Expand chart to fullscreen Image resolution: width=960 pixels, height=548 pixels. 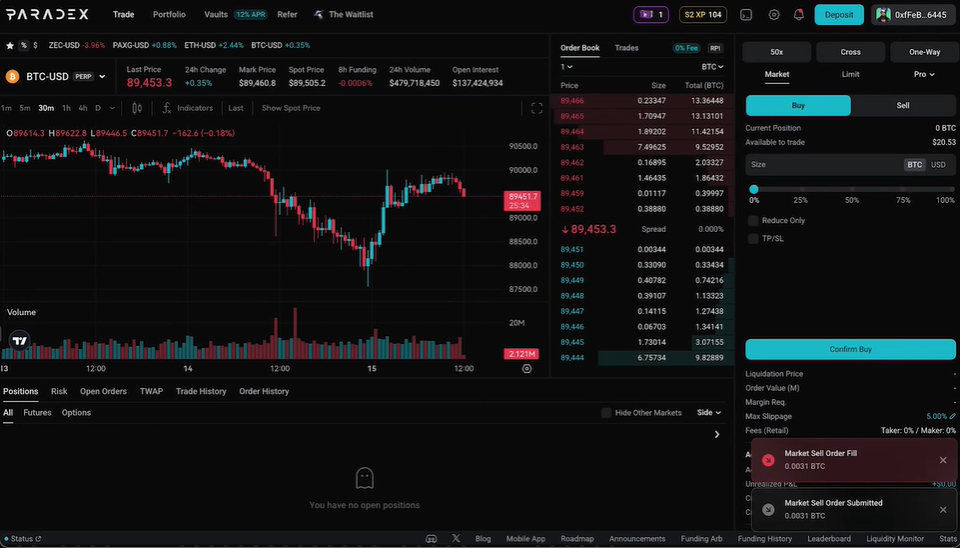[x=537, y=108]
